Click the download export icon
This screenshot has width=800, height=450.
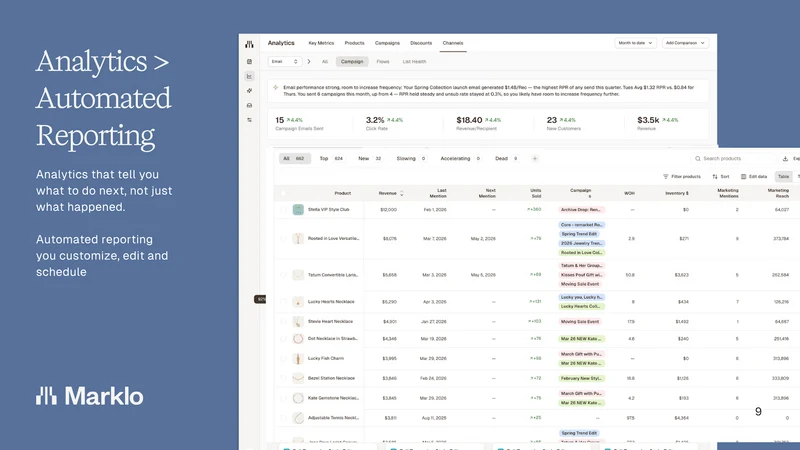tap(785, 159)
